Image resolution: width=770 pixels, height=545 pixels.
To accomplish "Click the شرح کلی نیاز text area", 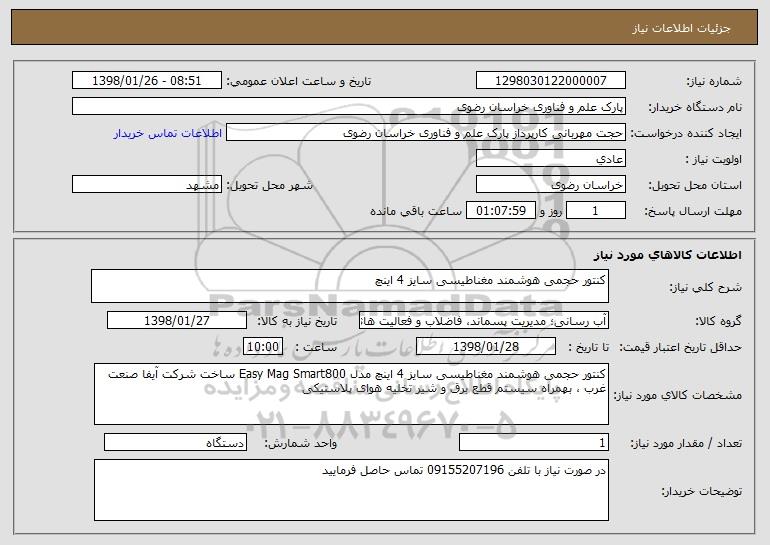I will point(350,286).
